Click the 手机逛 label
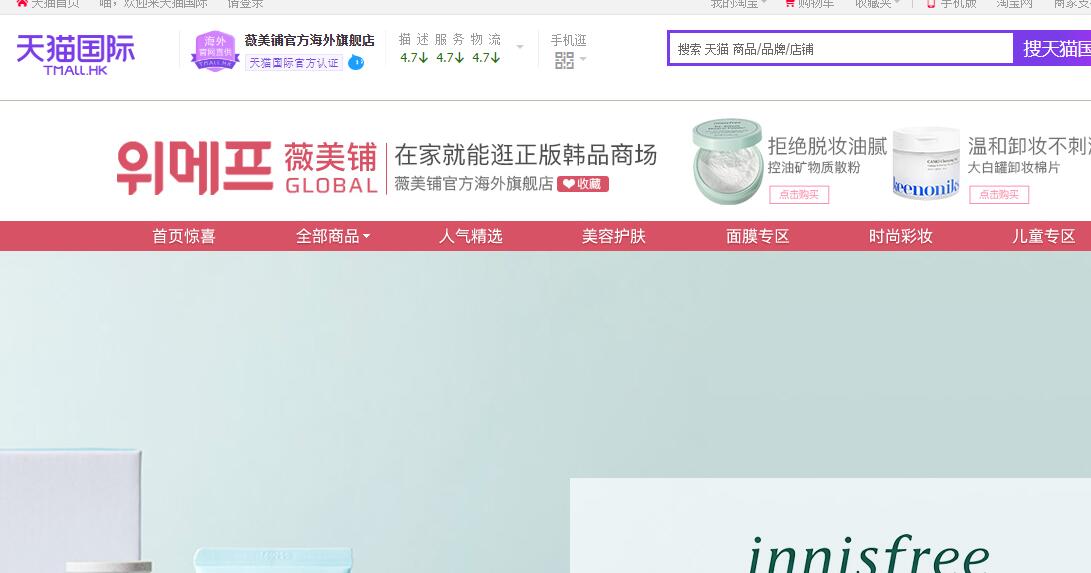 tap(568, 40)
